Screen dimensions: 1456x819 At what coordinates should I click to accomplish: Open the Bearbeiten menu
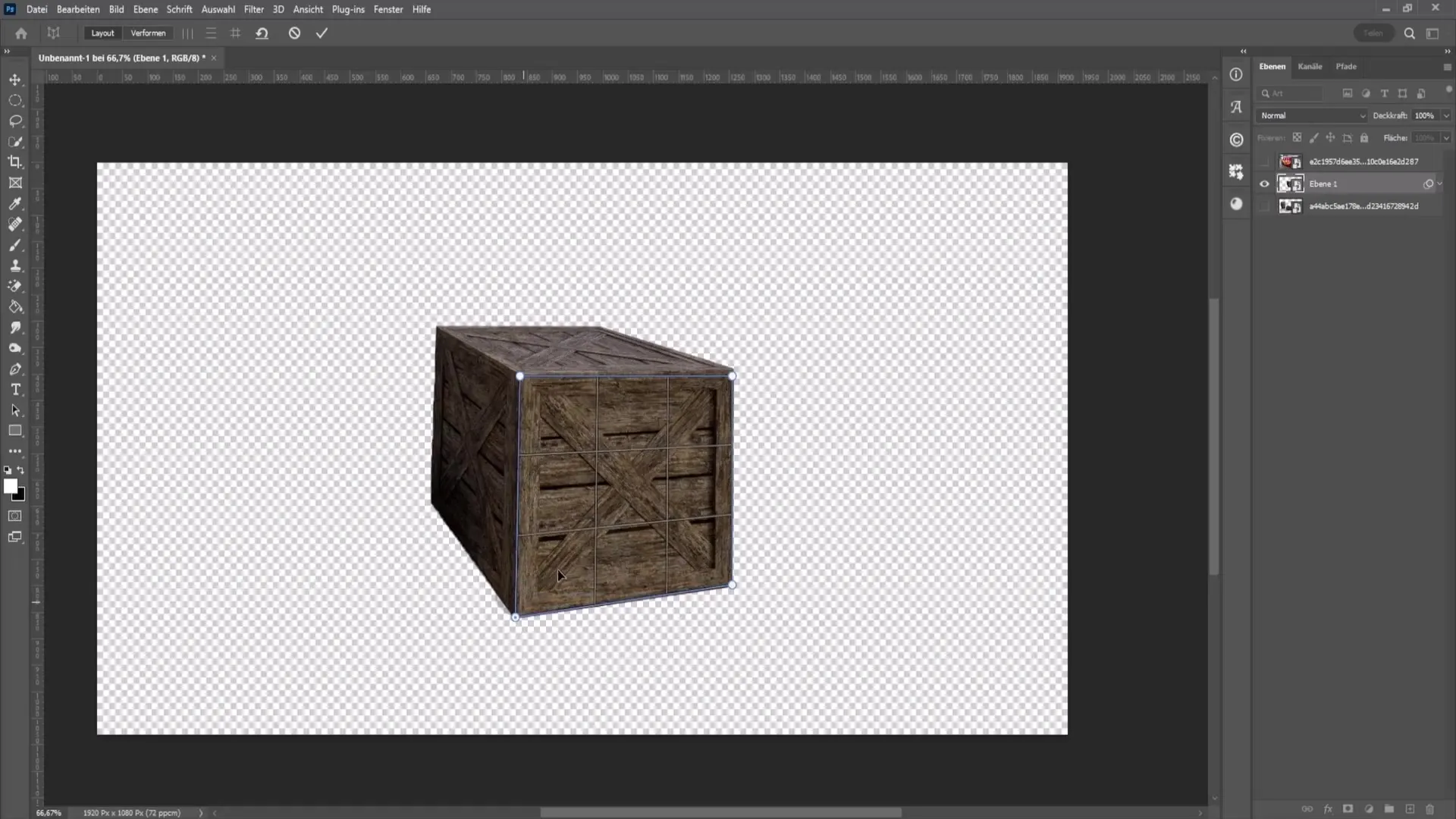click(78, 9)
